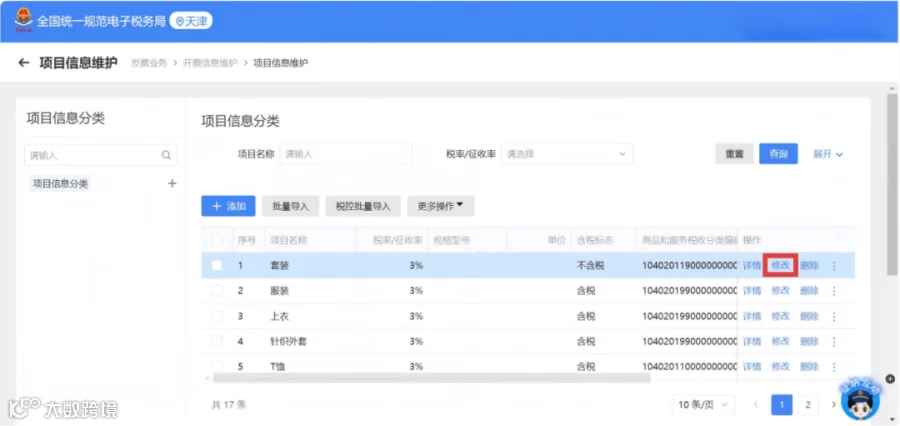The image size is (900, 426).
Task: Open the more options icon for row 上衣
Action: (834, 316)
